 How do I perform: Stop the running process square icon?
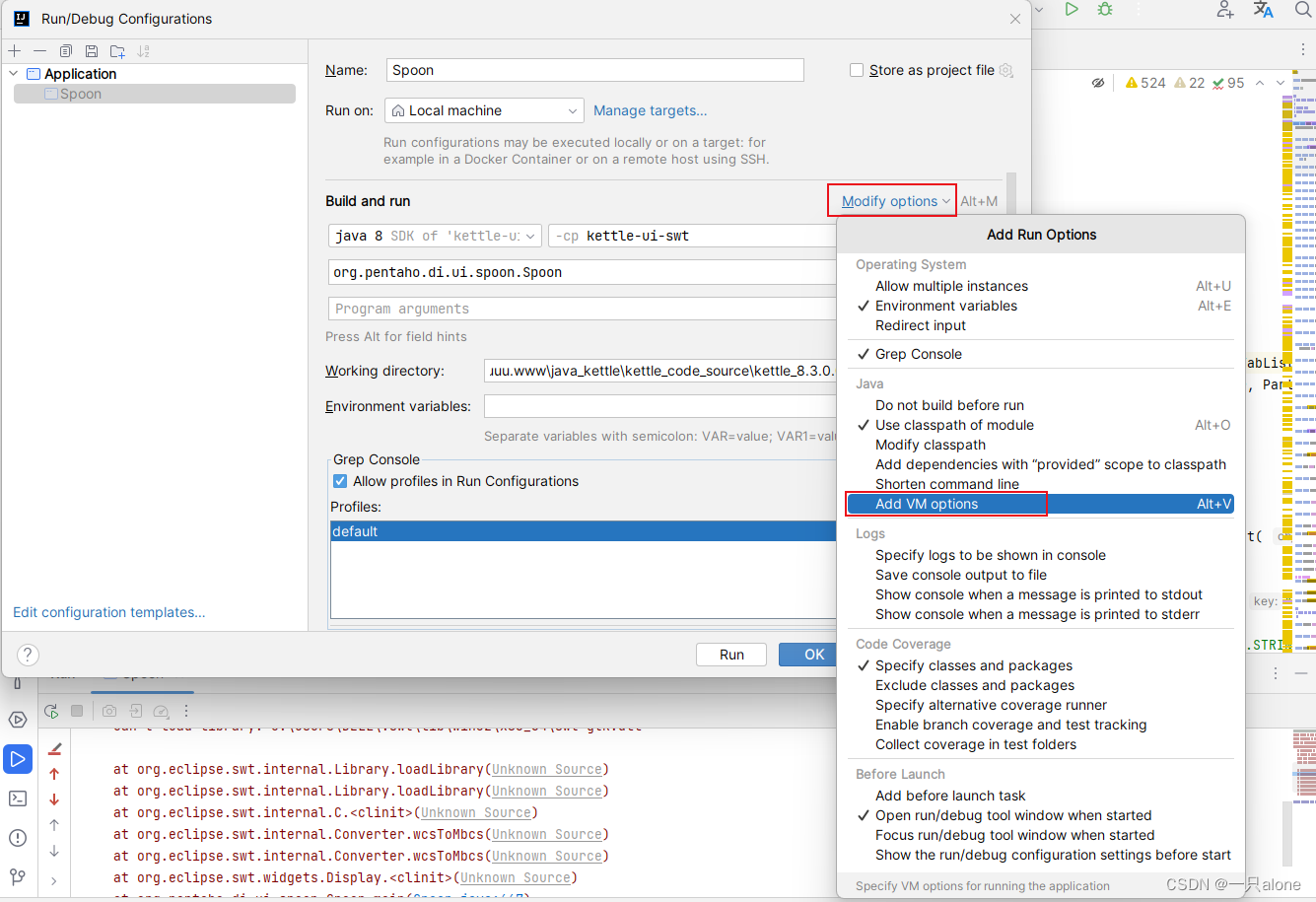tap(77, 711)
